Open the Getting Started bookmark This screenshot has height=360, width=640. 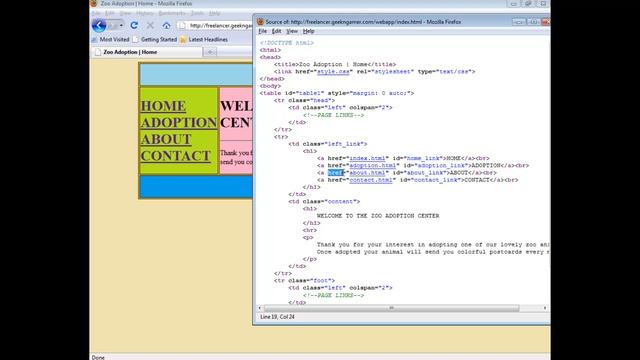pos(155,40)
